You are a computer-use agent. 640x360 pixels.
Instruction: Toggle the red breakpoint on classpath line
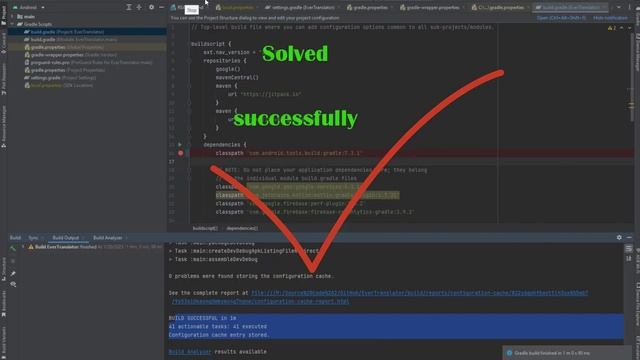[x=180, y=153]
